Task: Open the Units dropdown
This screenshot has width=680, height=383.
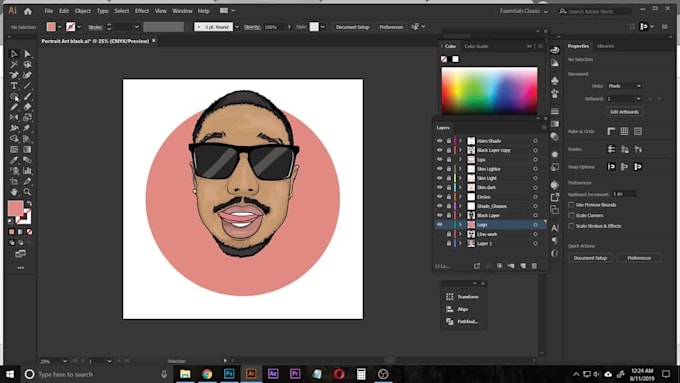Action: (x=624, y=86)
